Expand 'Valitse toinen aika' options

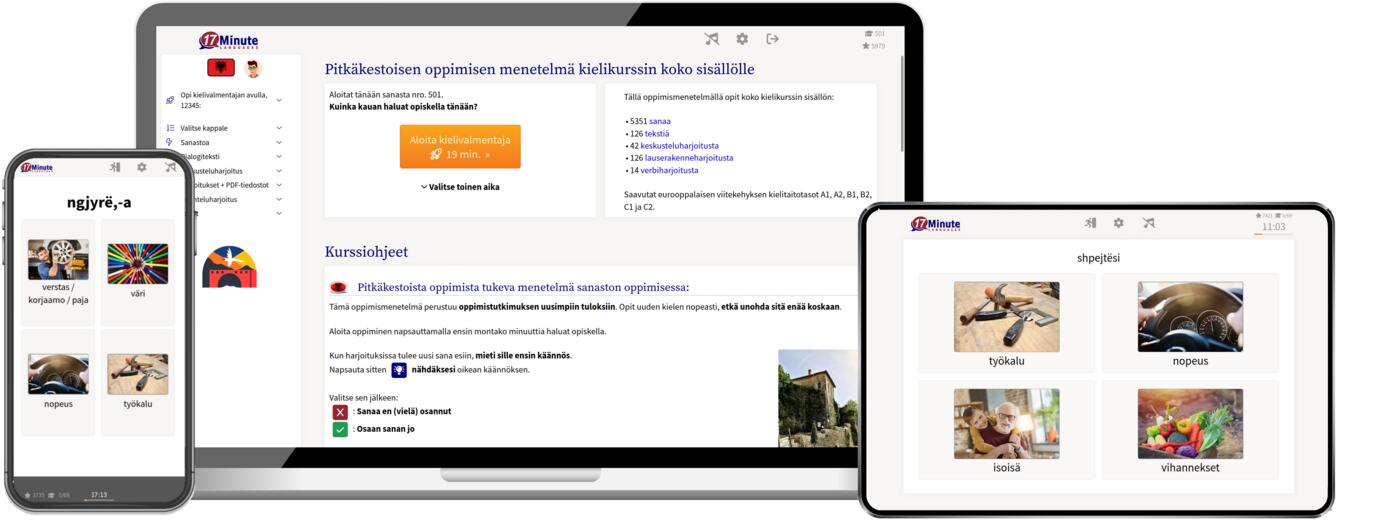pos(460,187)
